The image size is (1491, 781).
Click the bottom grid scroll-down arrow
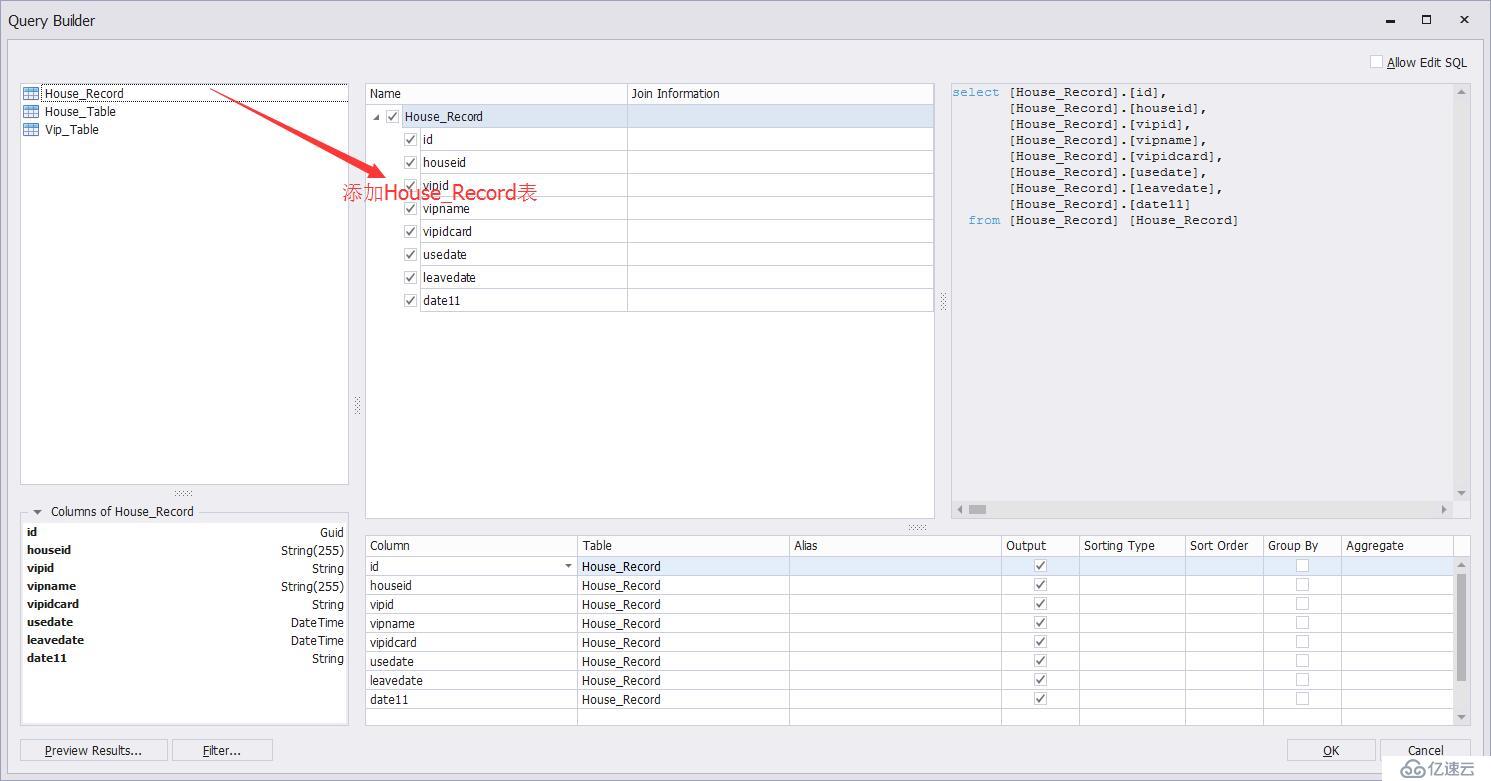[1462, 717]
